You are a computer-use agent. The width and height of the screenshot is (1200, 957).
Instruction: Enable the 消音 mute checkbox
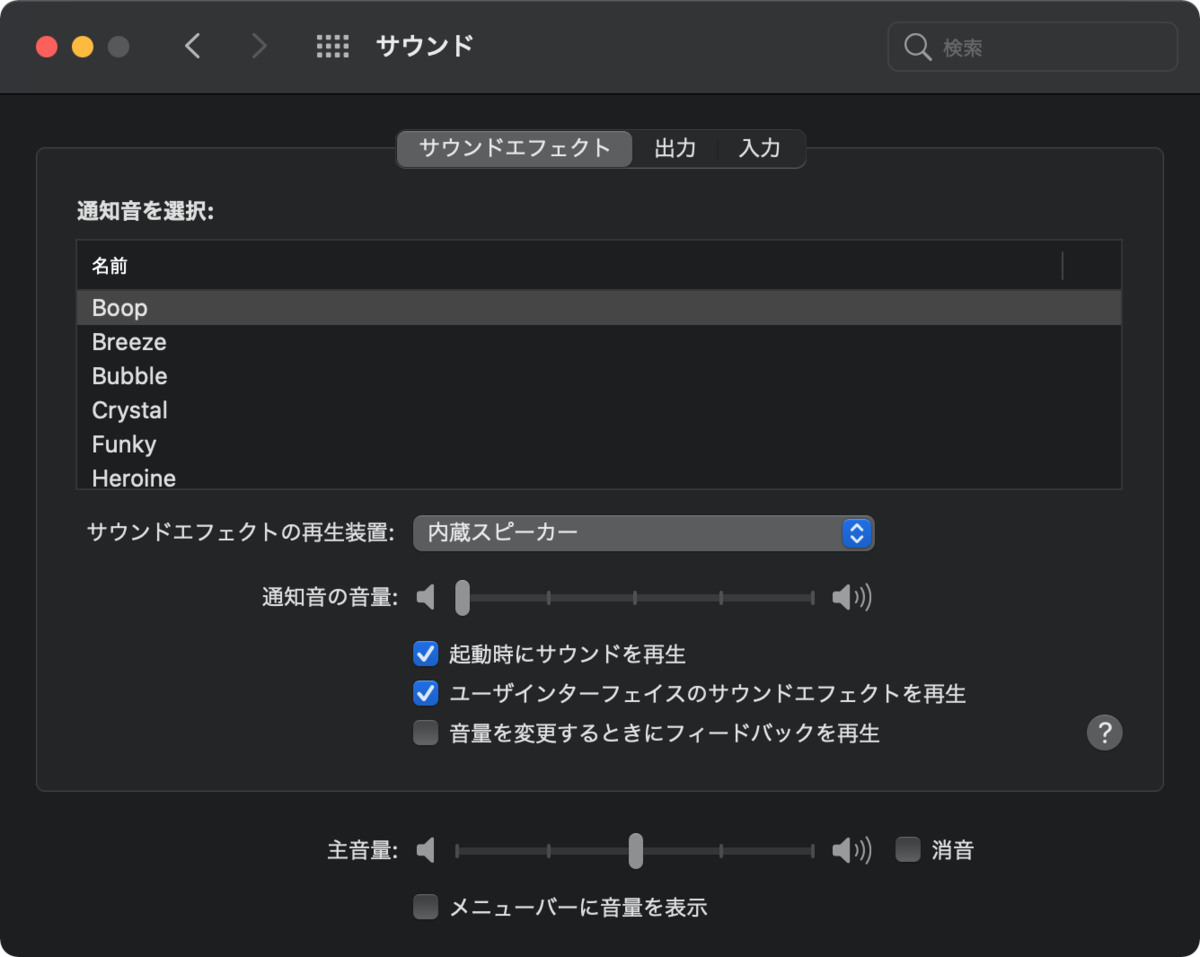(x=907, y=849)
